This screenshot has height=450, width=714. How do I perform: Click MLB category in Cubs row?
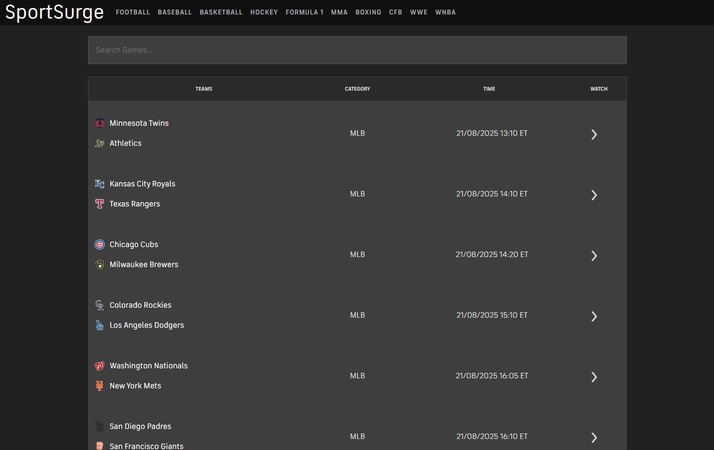point(357,255)
